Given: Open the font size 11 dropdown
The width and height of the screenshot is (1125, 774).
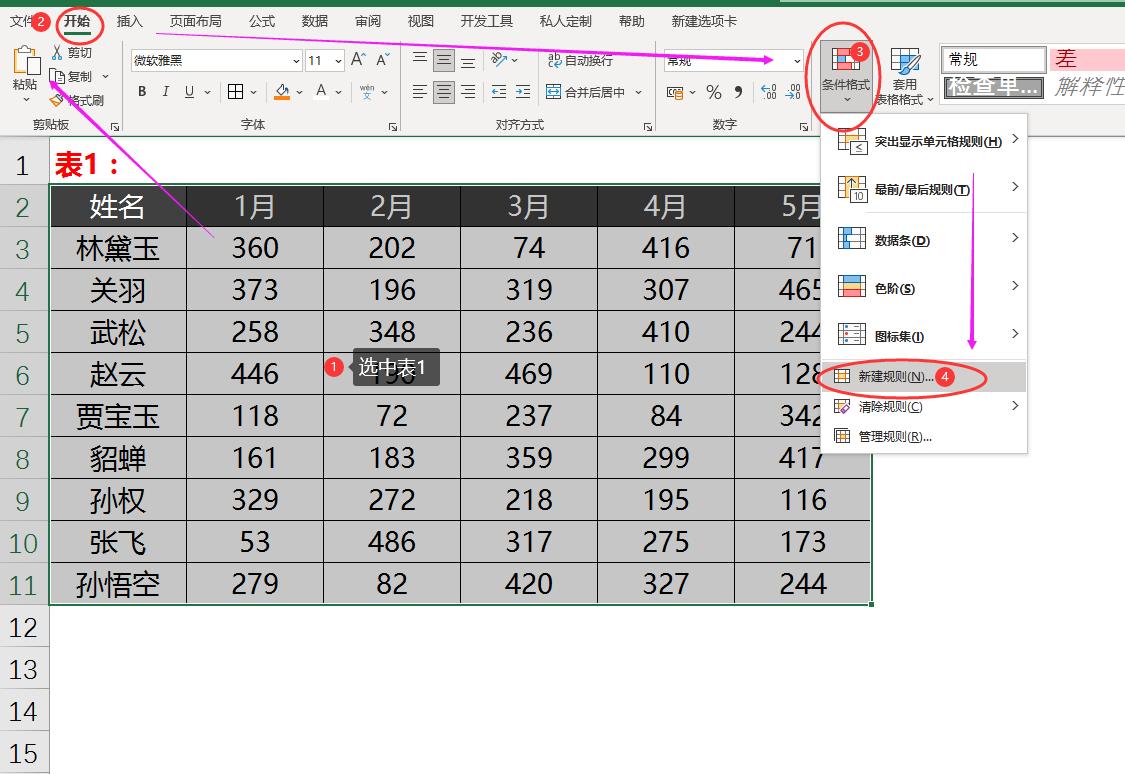Looking at the screenshot, I should click(x=338, y=61).
